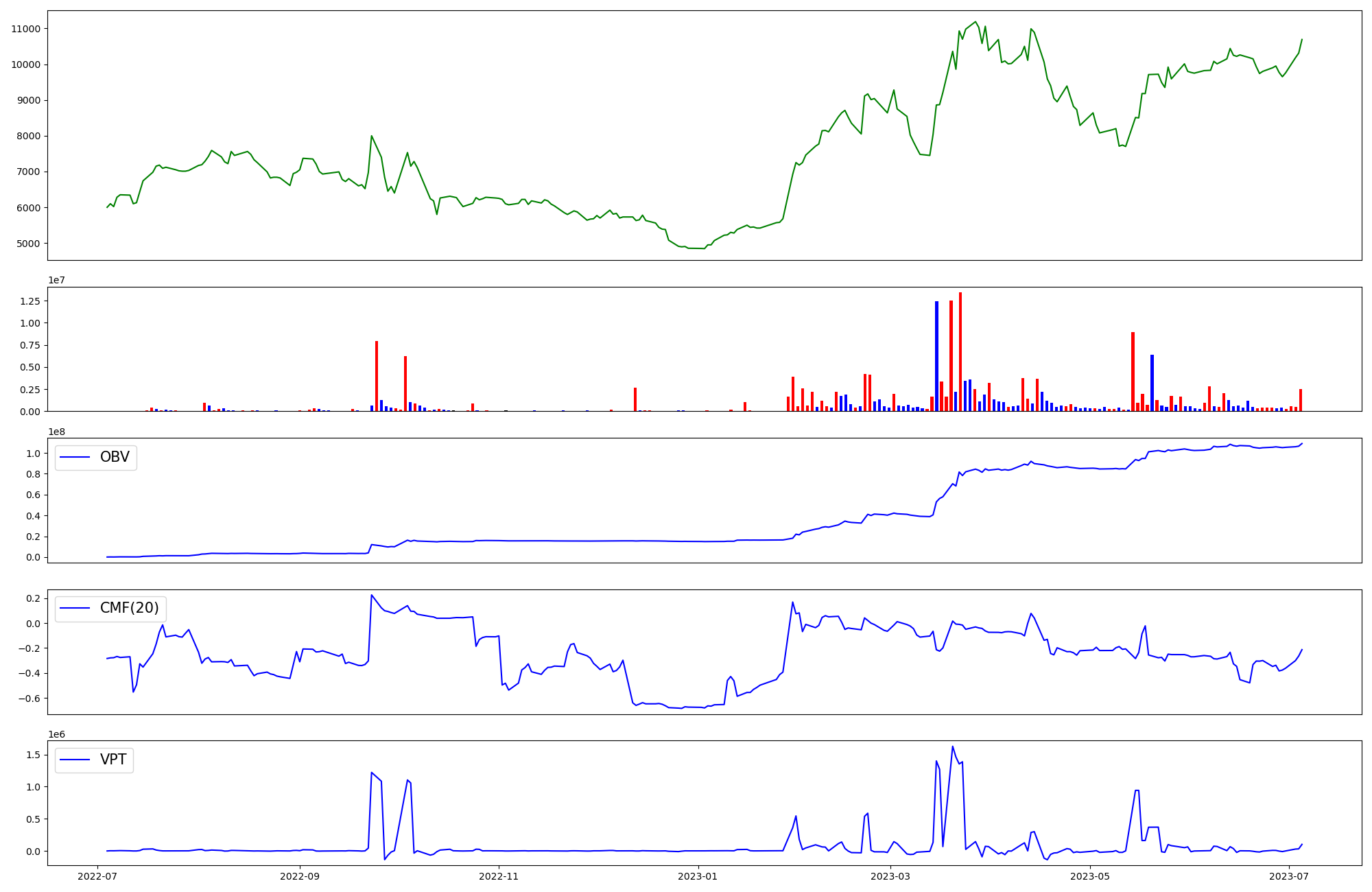
Task: Click the 2023-07 date tick label
Action: (1289, 876)
